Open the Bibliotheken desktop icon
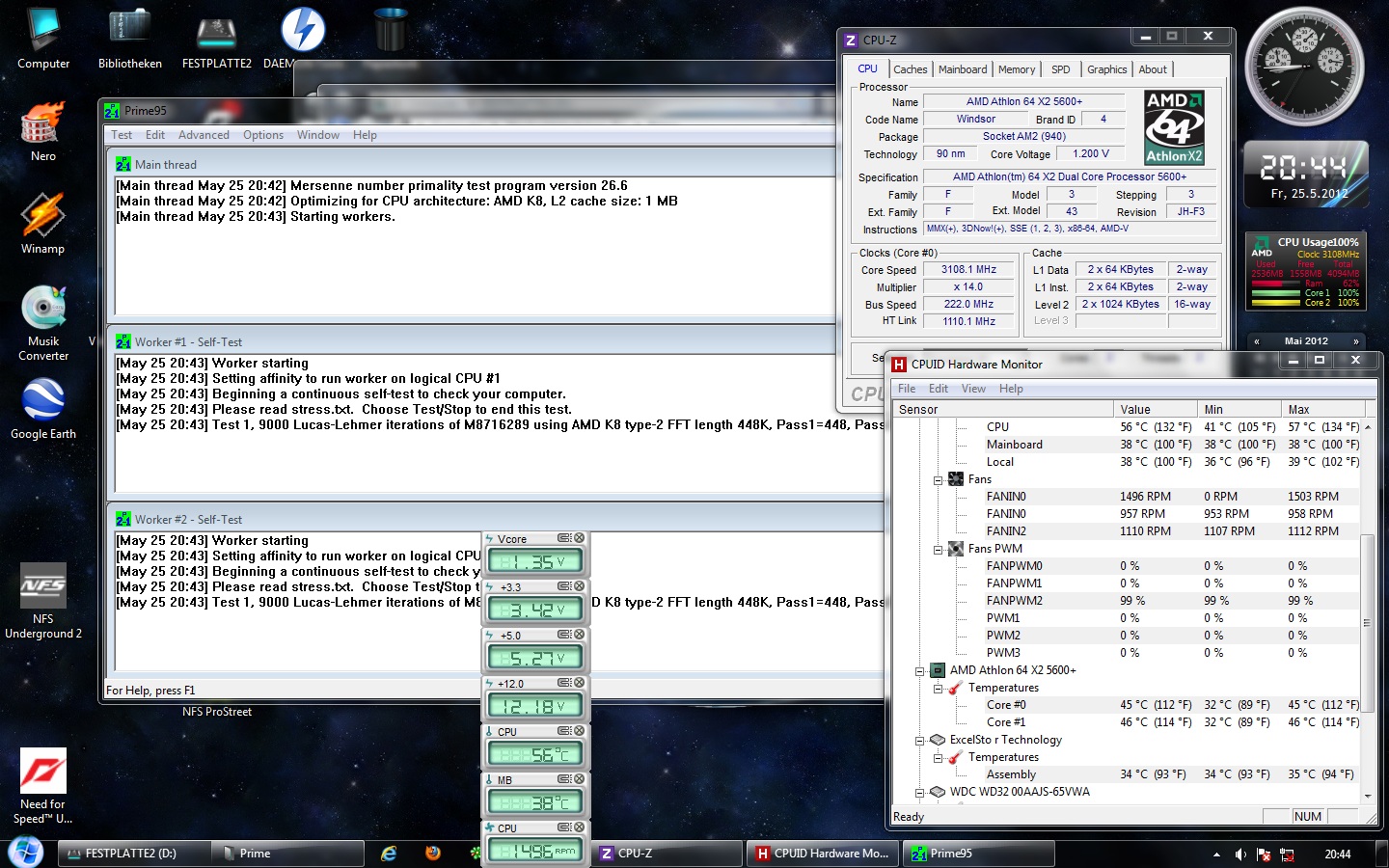The height and width of the screenshot is (868, 1389). tap(129, 39)
